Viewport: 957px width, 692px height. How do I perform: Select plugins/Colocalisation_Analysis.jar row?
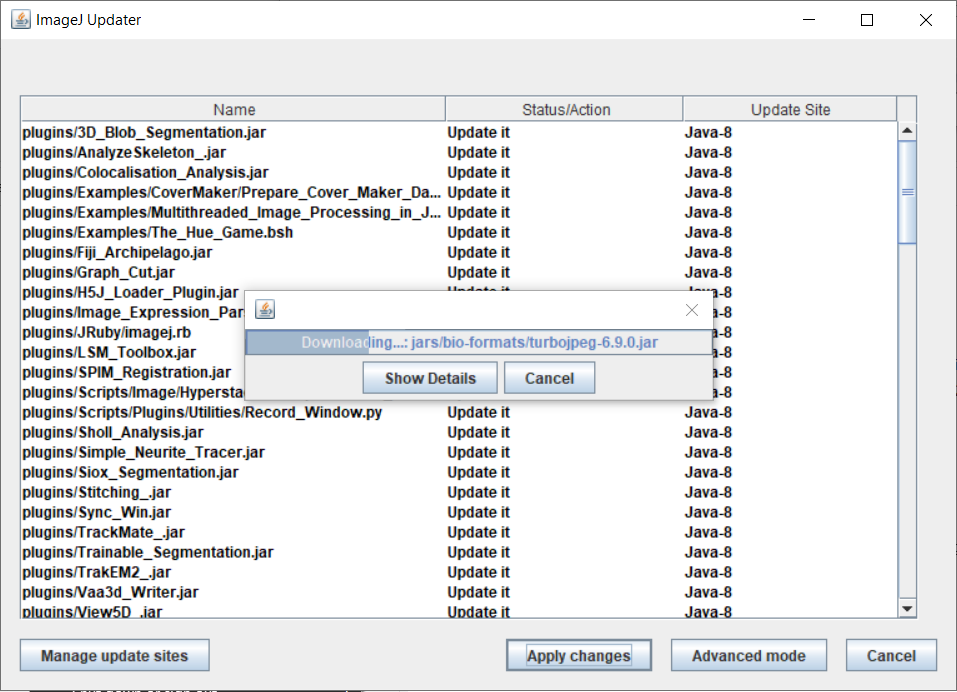459,173
